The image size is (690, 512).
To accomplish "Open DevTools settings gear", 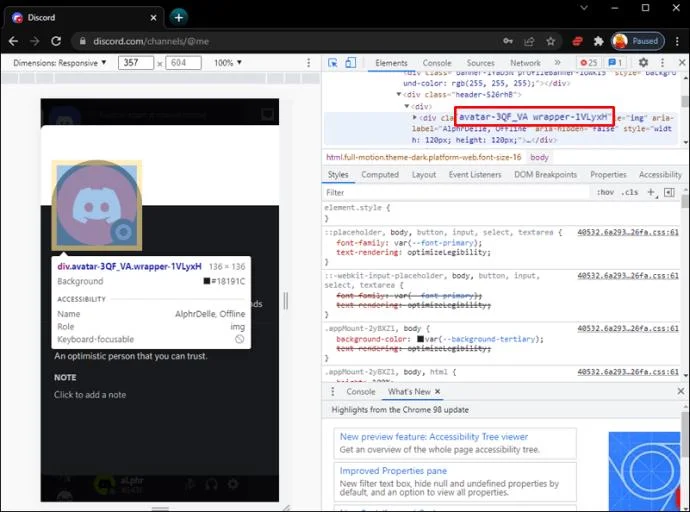I will 643,62.
